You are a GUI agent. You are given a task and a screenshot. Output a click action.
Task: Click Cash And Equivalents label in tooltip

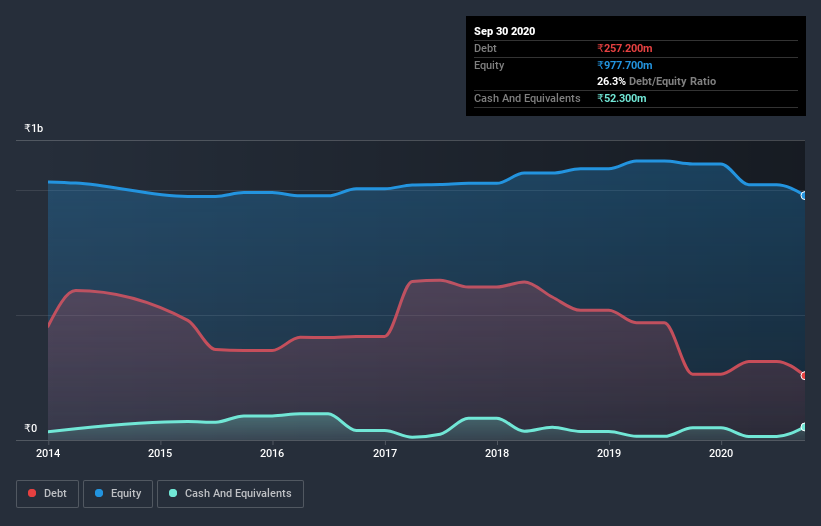527,98
